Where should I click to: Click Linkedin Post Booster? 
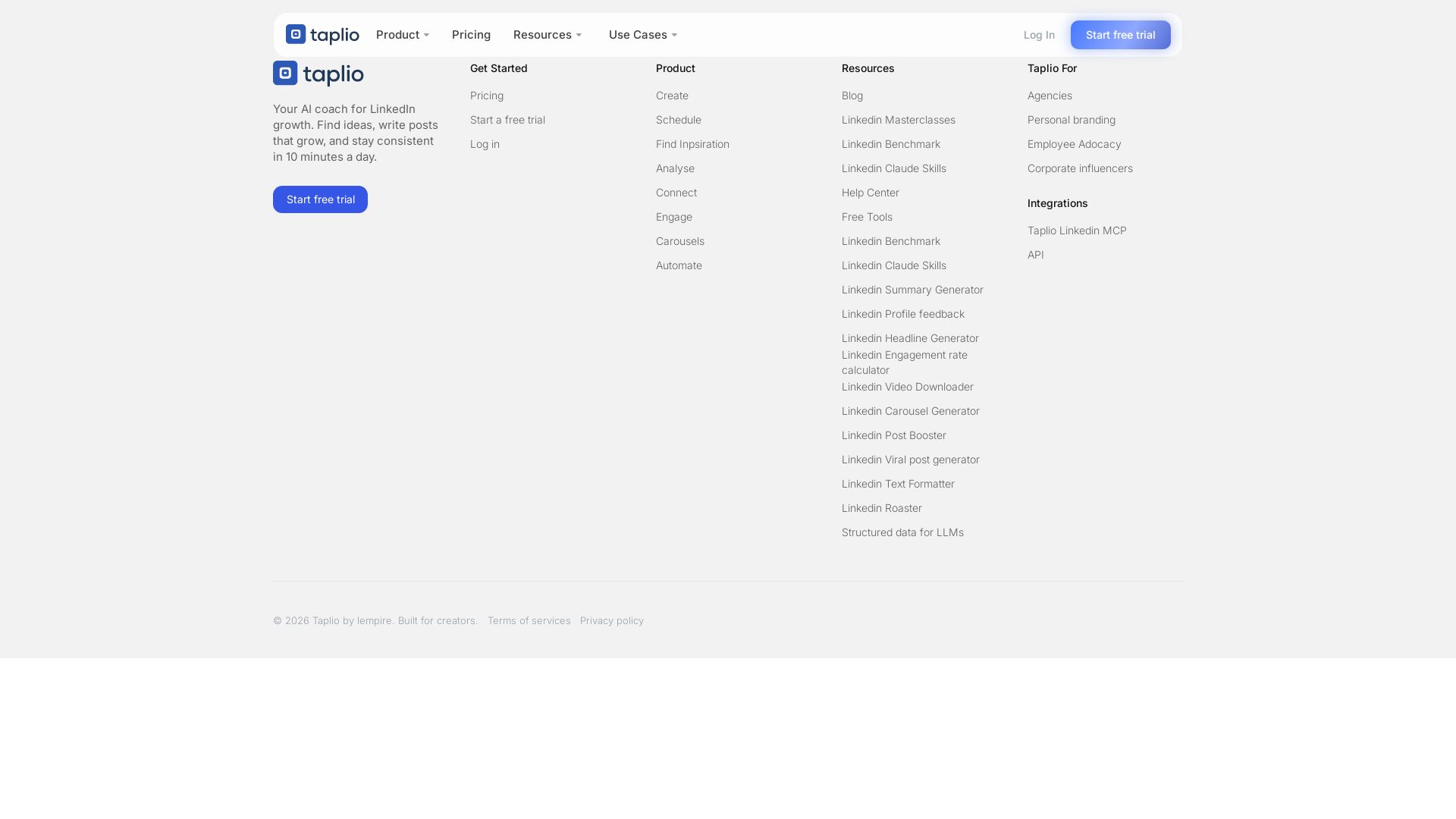pyautogui.click(x=894, y=435)
